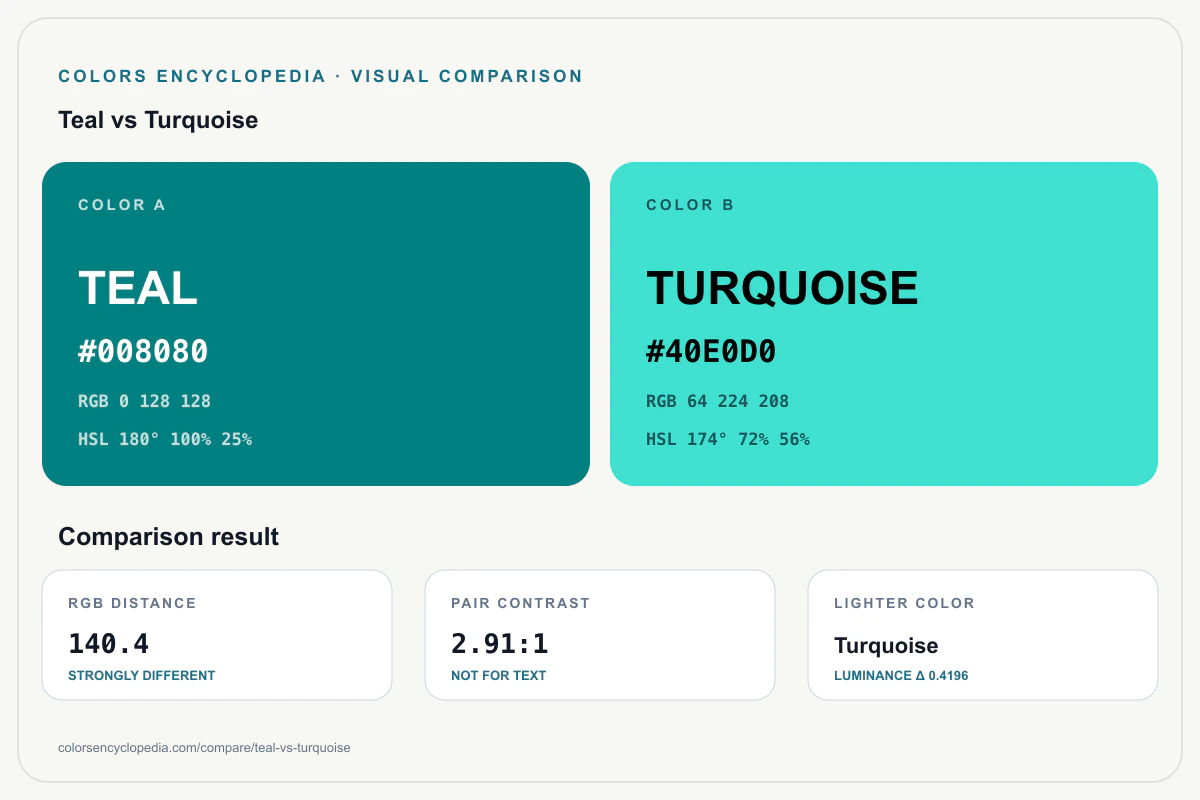
Task: Click the LUMINANCE Δ 0.4196 label
Action: pos(901,676)
